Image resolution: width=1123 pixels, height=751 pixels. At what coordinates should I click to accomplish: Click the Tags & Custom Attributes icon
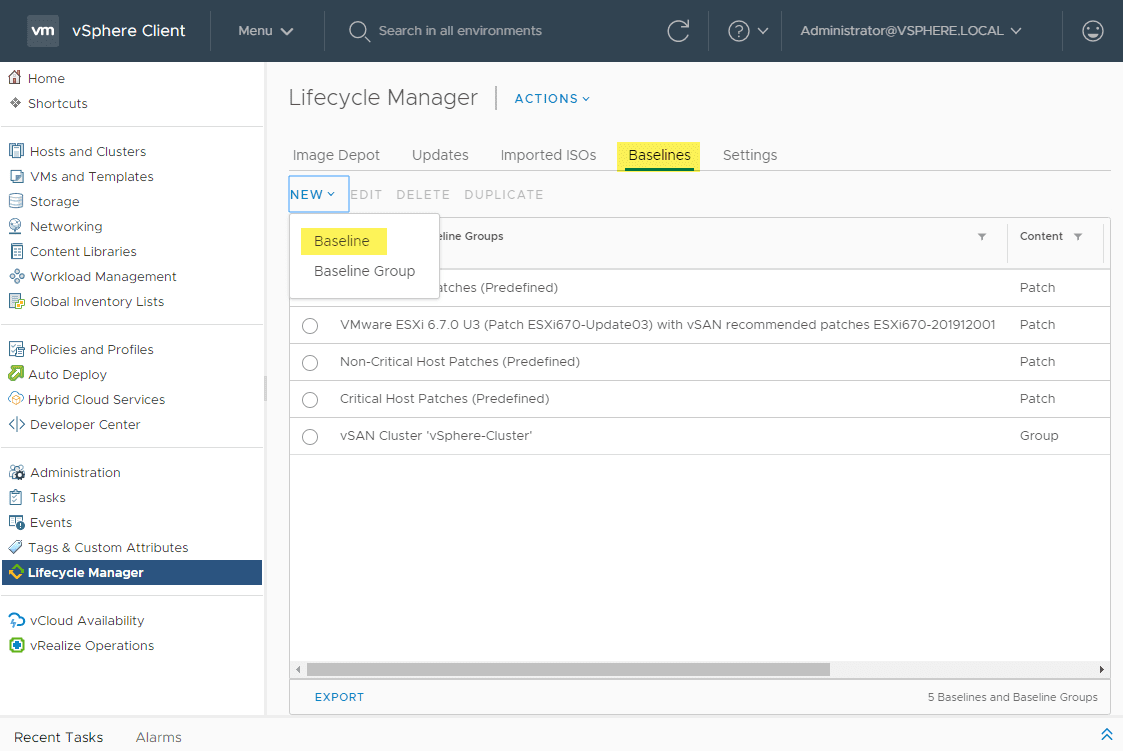click(x=16, y=547)
